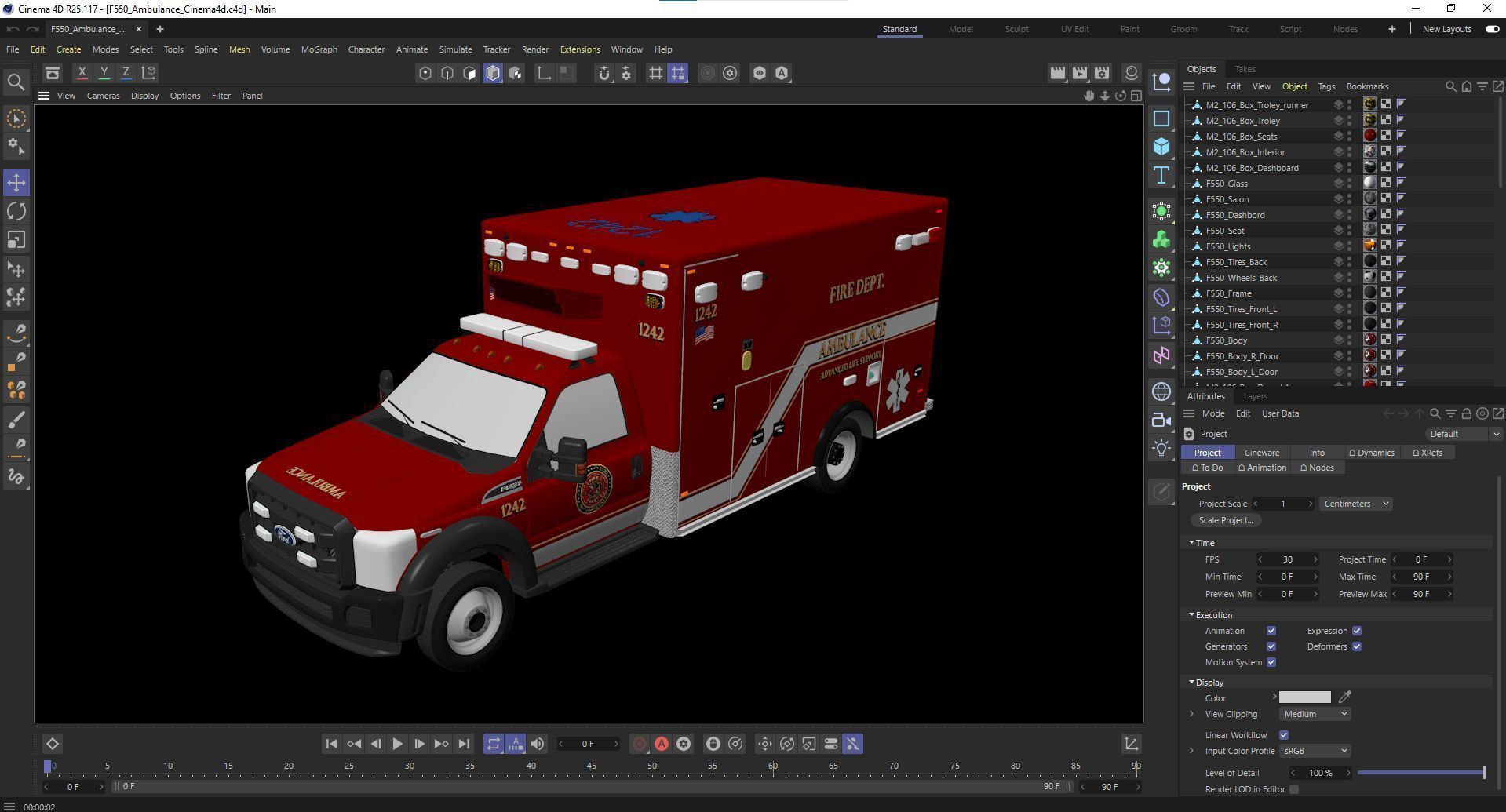
Task: Toggle Linear Workflow checkbox
Action: coord(1283,735)
